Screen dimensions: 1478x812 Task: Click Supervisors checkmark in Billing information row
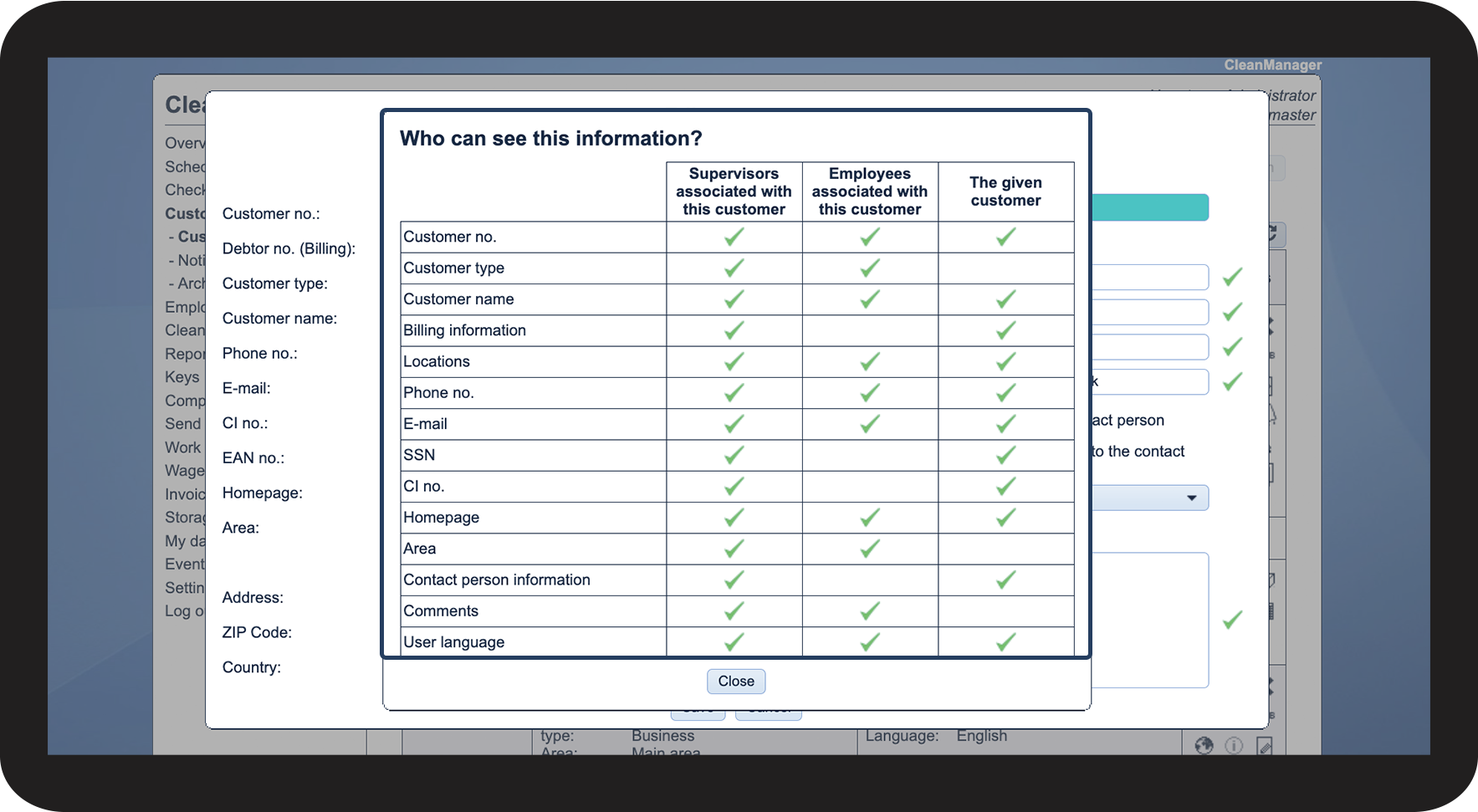point(734,330)
